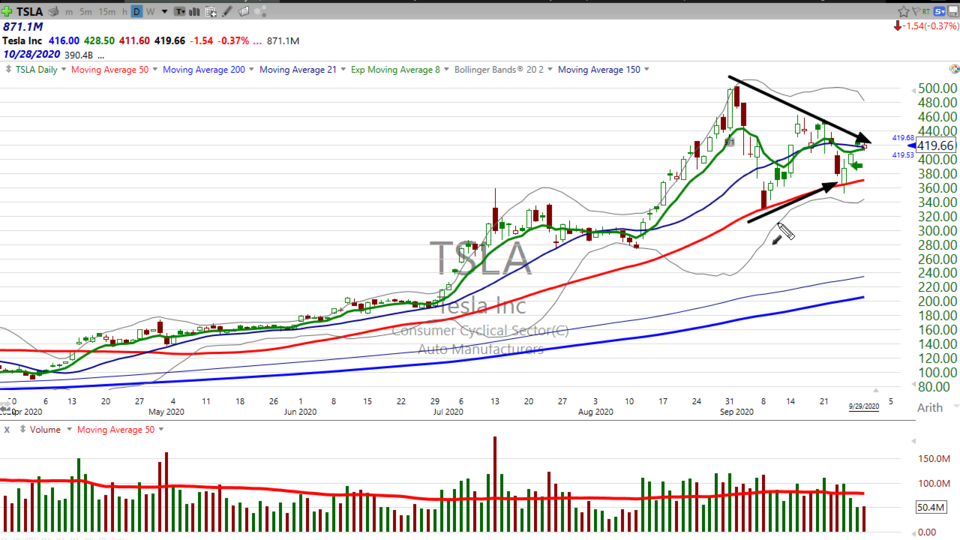
Task: Click the 390.4B market cap value
Action: 78,55
